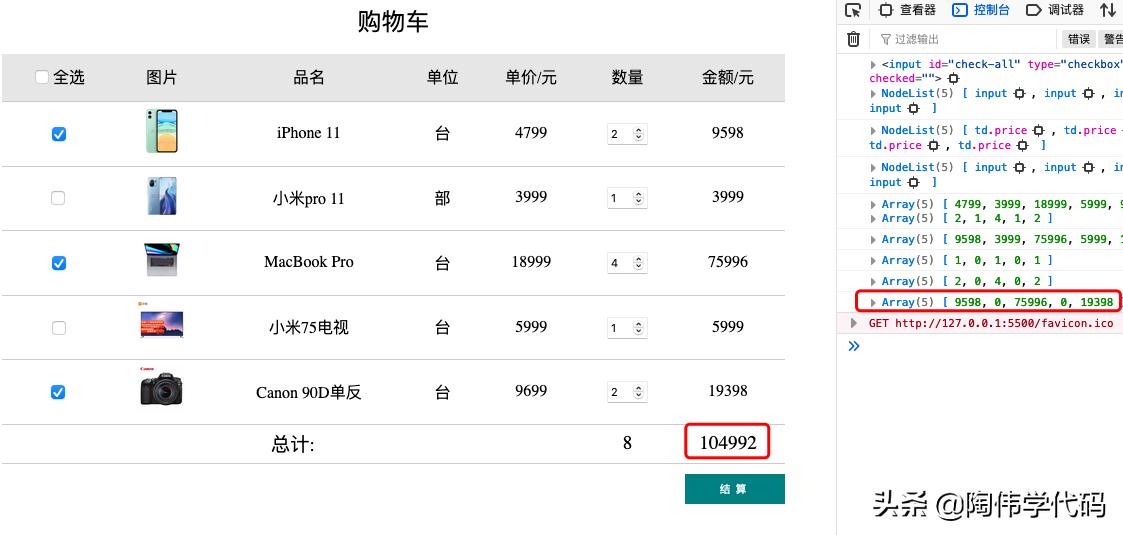Open the network panel arrows icon
Image resolution: width=1123 pixels, height=535 pixels.
[x=1107, y=10]
